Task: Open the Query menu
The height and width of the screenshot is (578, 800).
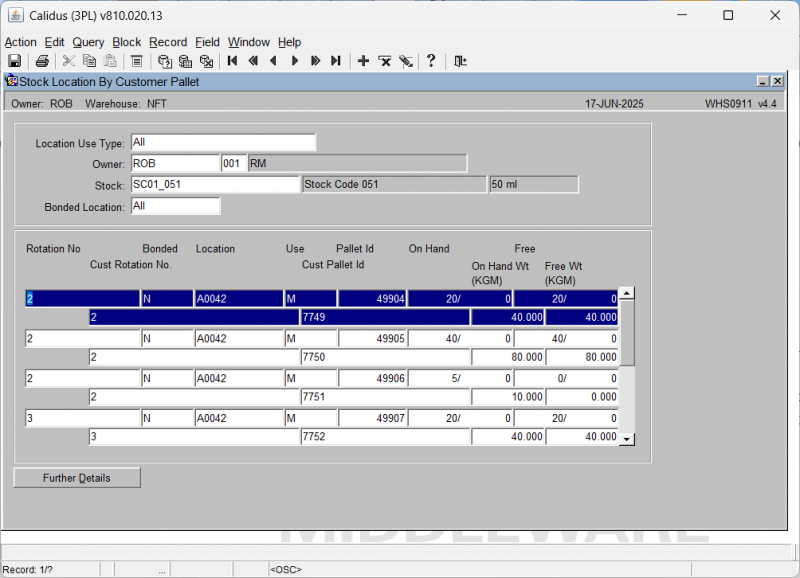Action: click(x=88, y=42)
